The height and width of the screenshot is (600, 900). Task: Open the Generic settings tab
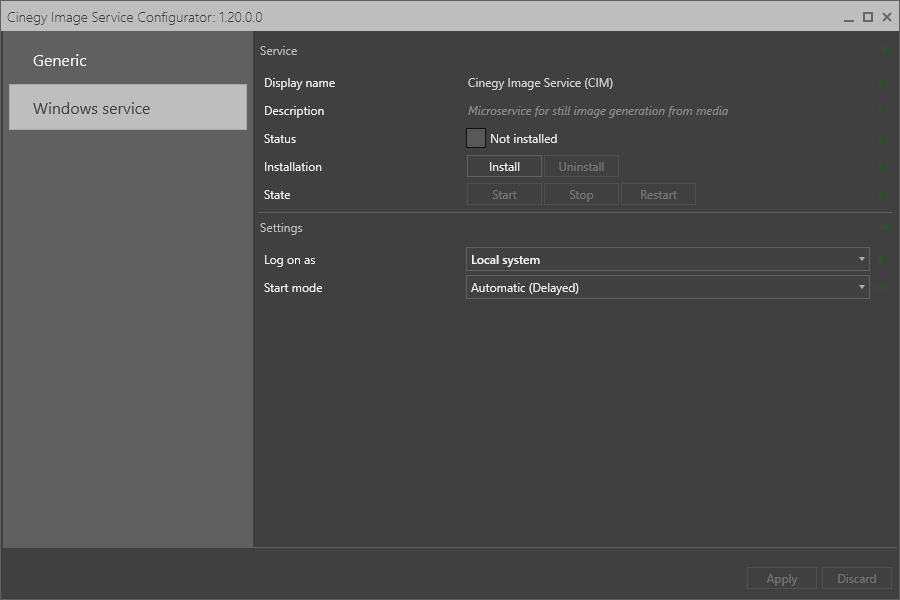[128, 60]
